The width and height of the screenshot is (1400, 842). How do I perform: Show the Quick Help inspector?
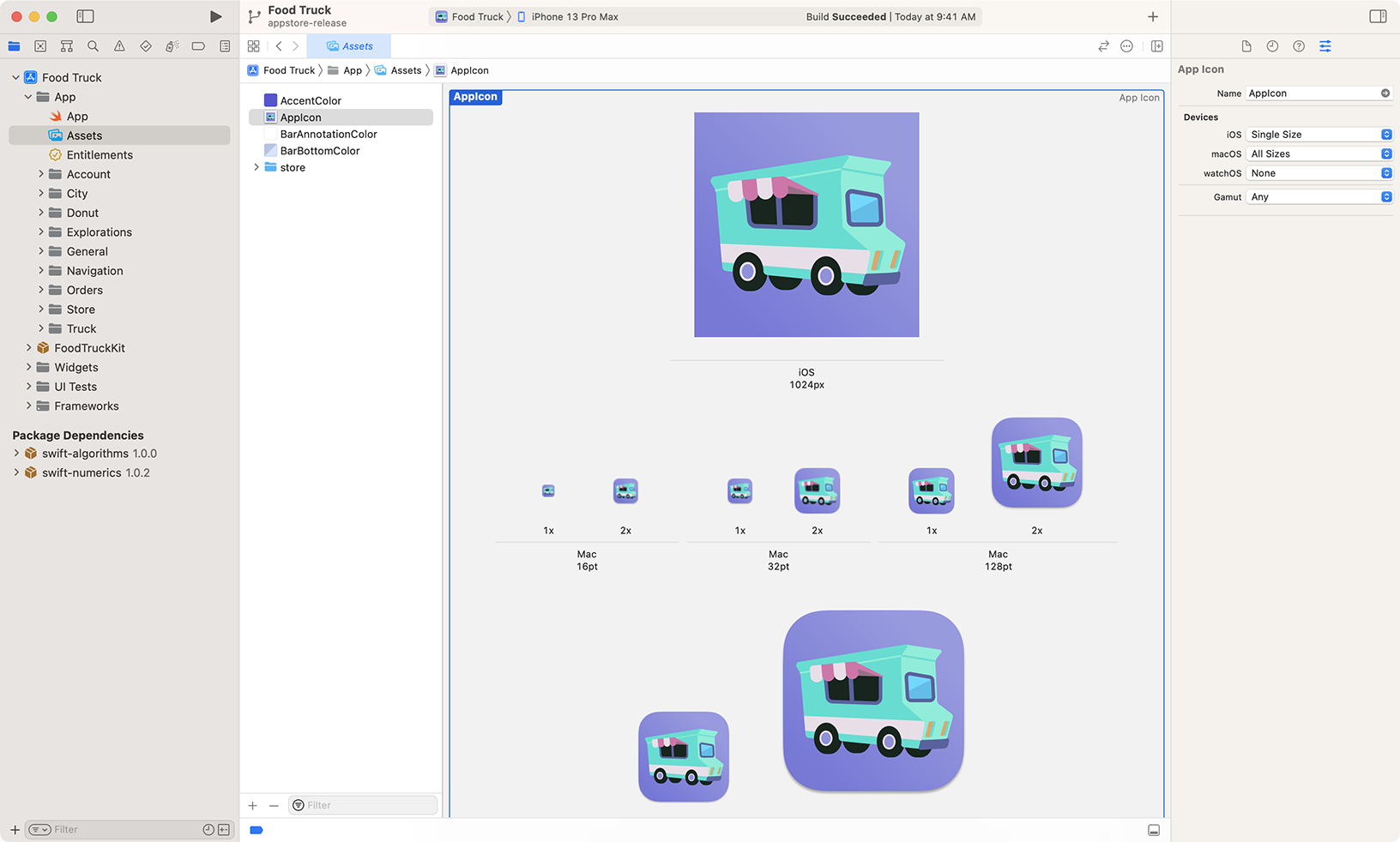pos(1299,46)
